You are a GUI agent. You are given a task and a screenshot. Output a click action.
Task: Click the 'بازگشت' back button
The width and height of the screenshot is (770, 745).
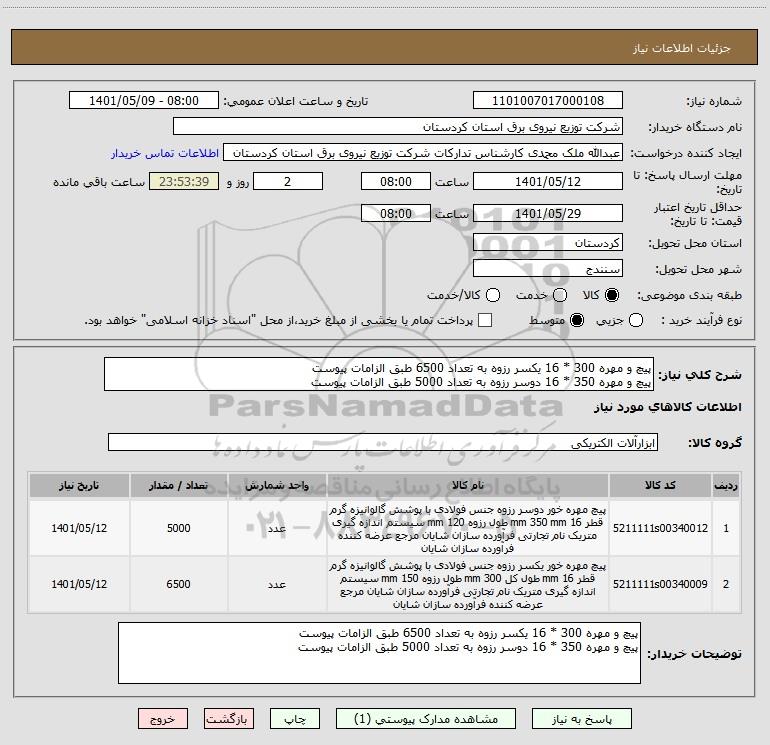[x=229, y=719]
